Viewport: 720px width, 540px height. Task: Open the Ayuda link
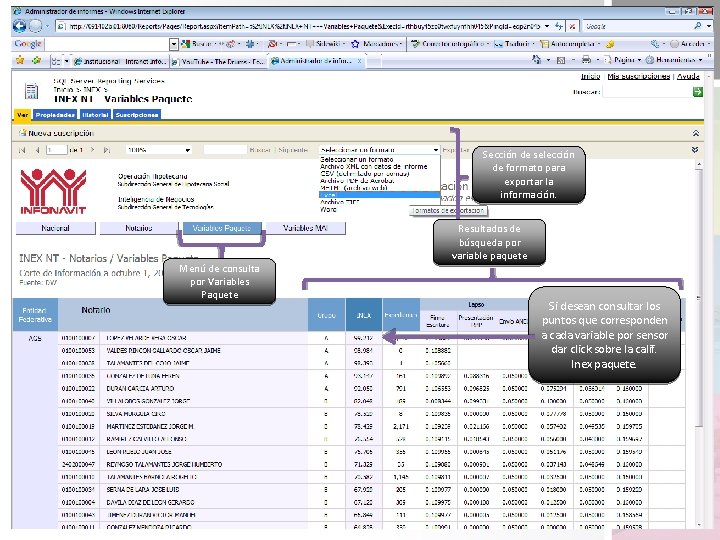click(688, 76)
